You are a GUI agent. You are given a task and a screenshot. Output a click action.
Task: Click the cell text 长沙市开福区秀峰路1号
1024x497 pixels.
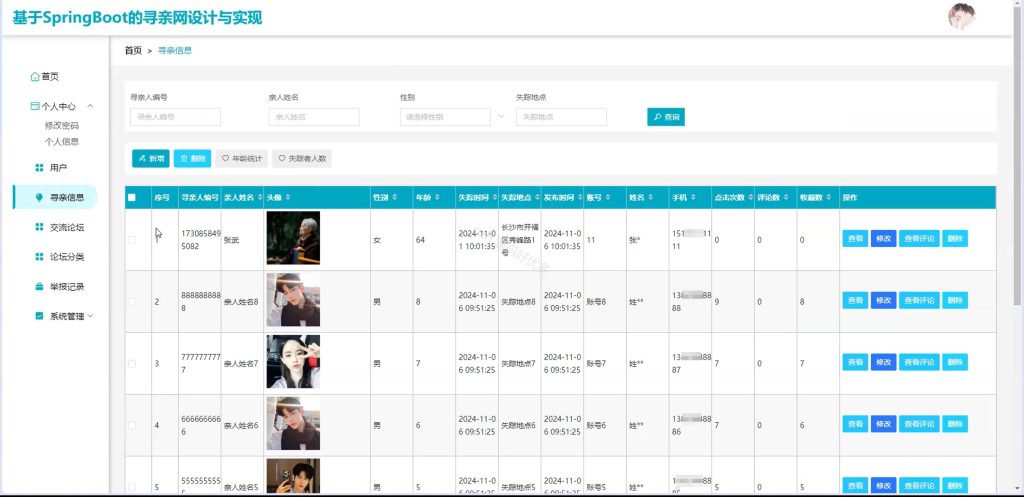pyautogui.click(x=519, y=240)
